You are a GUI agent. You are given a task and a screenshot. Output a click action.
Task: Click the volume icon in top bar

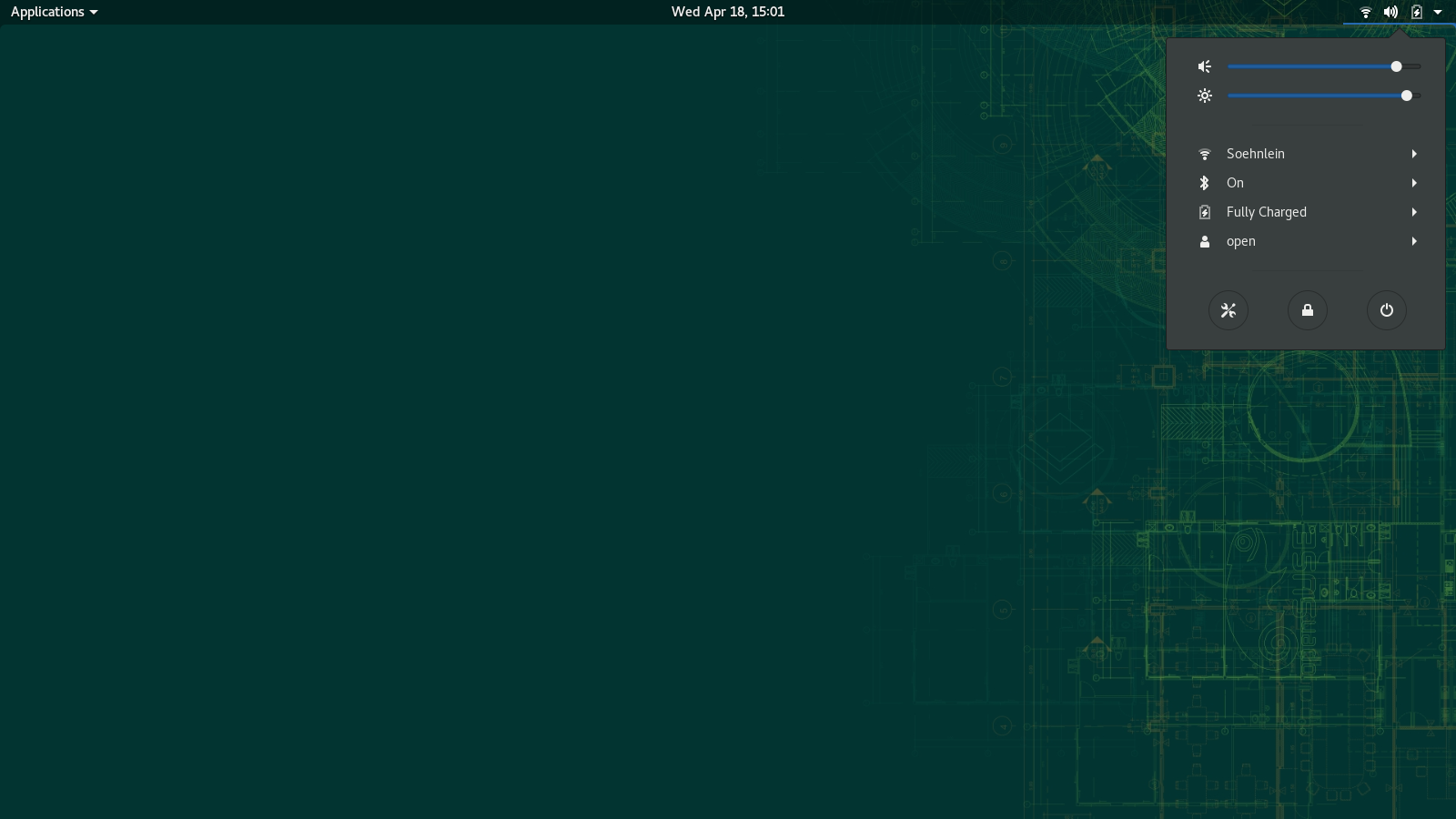1390,12
